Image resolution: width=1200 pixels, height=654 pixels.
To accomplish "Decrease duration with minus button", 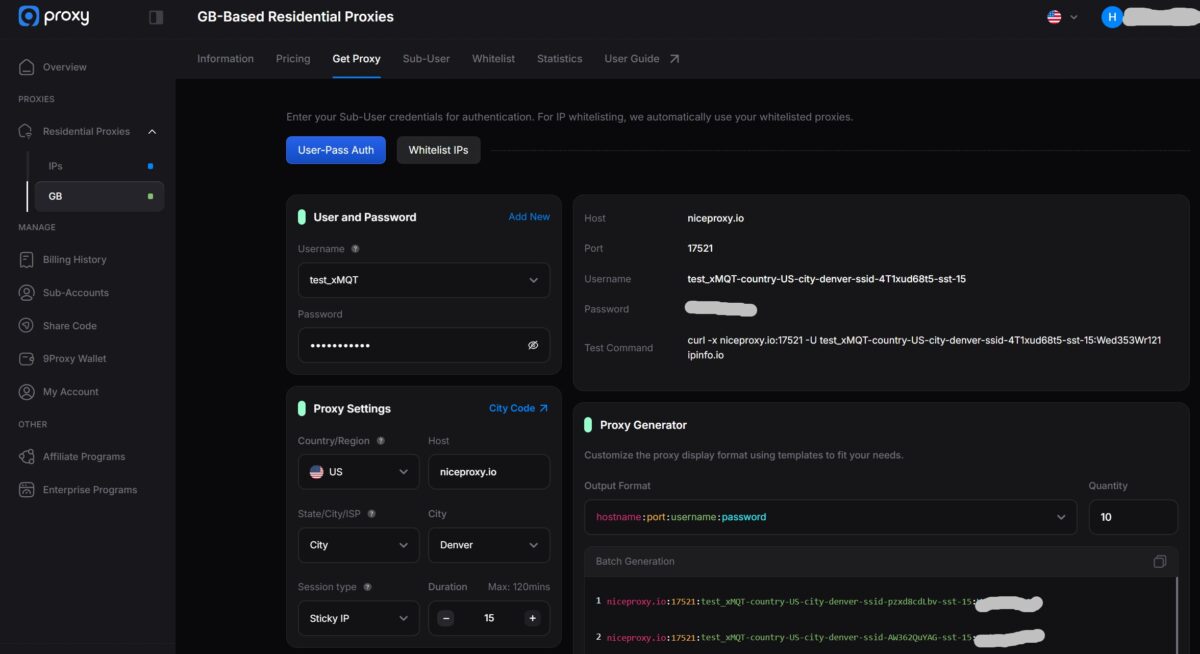I will click(446, 618).
